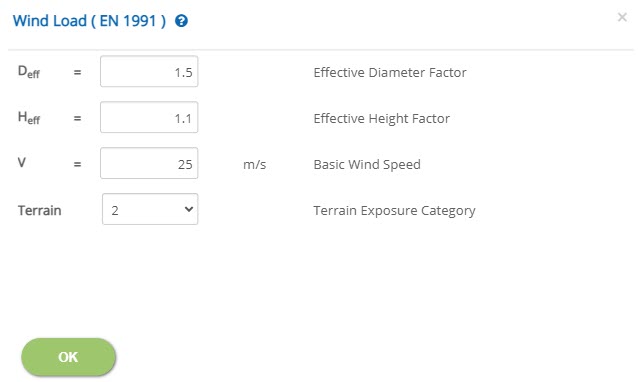Screen dimensions: 638x382
Task: Select the Basic Wind Speed description
Action: coord(367,164)
